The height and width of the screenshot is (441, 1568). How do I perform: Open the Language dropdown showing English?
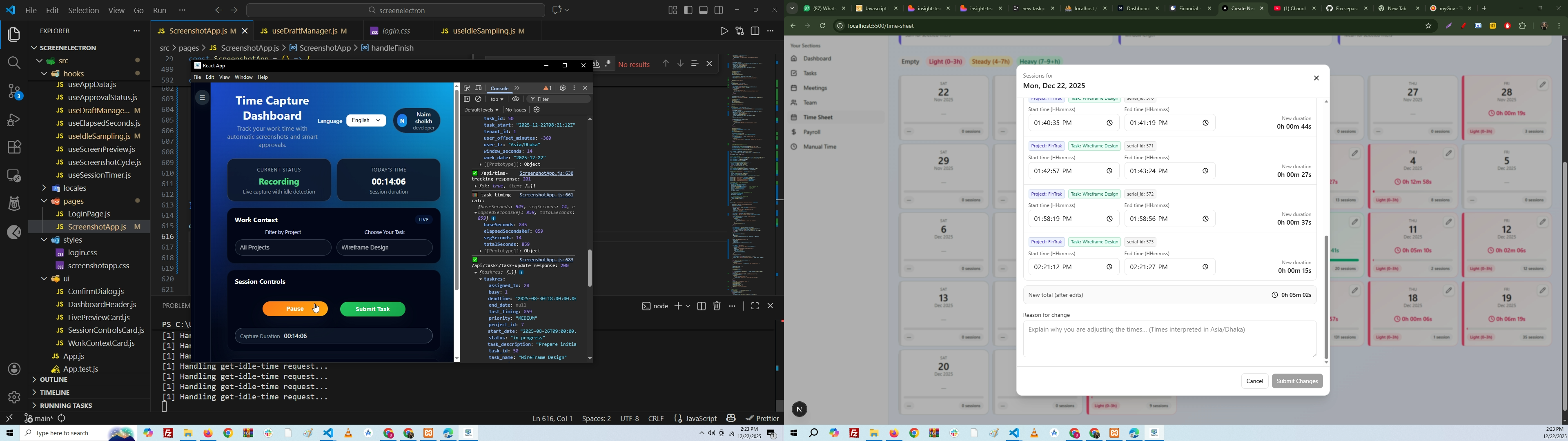coord(366,120)
